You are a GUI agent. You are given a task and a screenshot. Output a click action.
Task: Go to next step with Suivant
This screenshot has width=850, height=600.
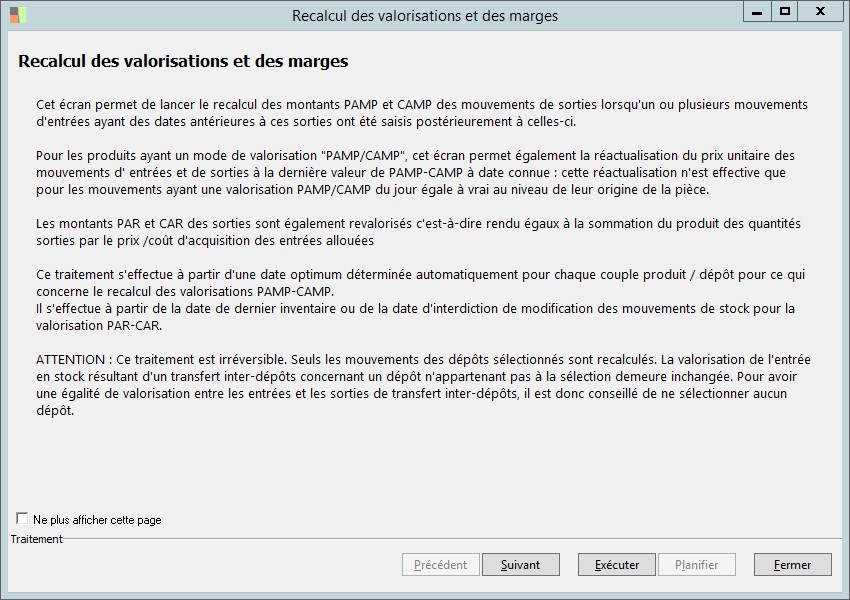click(520, 565)
